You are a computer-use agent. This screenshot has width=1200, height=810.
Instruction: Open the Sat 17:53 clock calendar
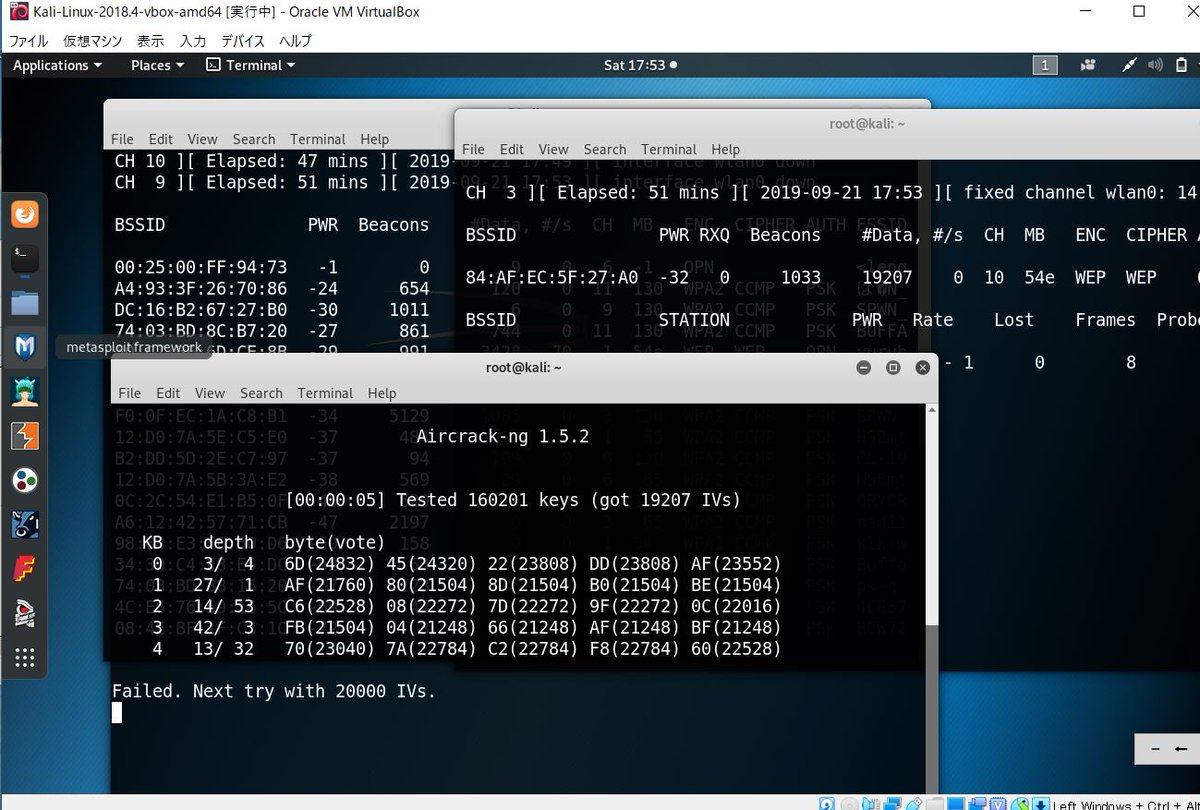640,65
